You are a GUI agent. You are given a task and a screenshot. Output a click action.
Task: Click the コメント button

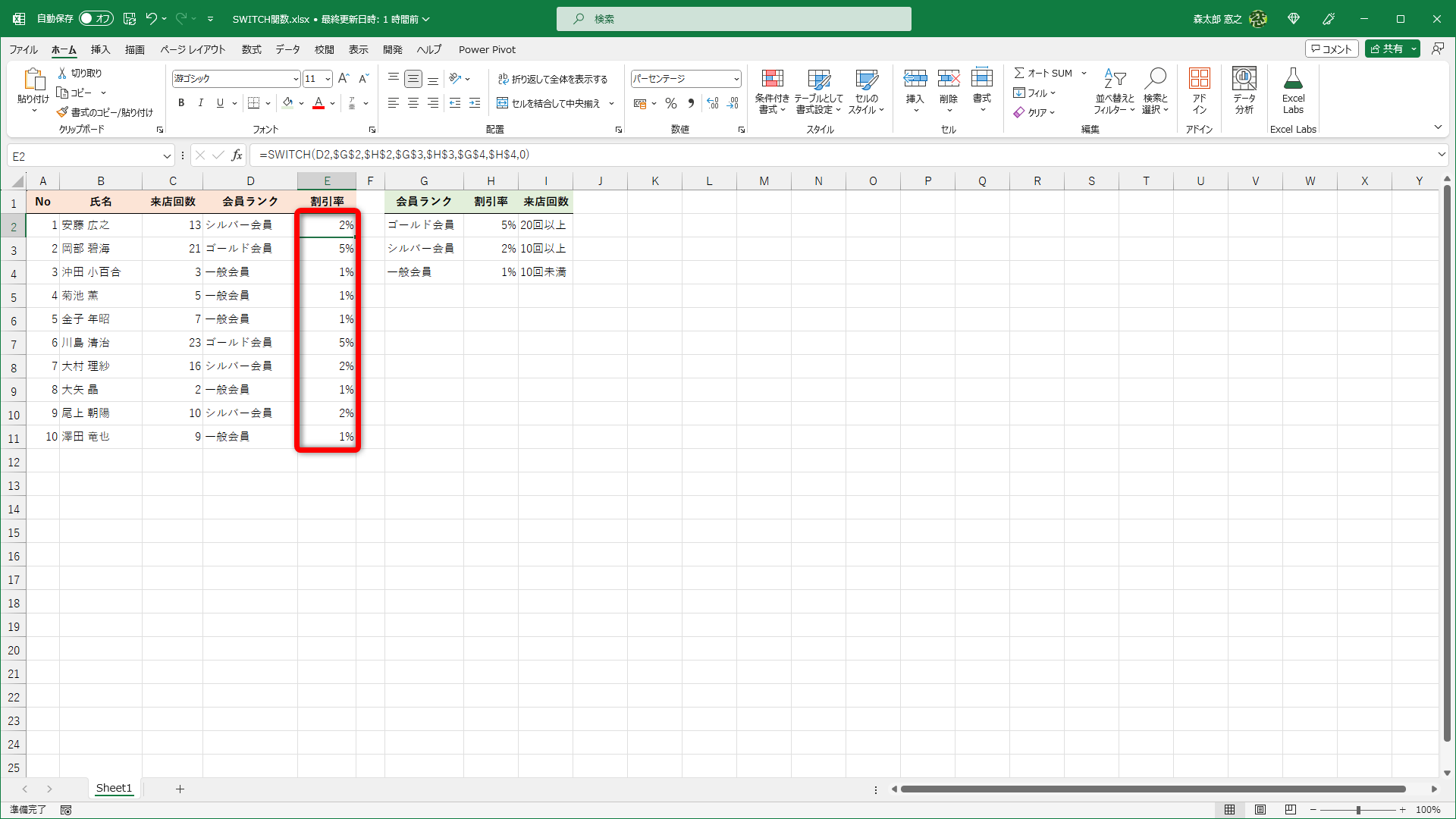1331,49
